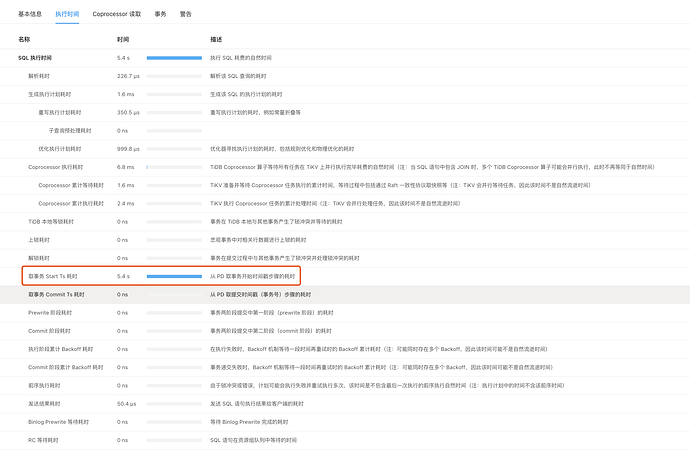Click the 优化执行计划耗时 row label

click(x=60, y=149)
